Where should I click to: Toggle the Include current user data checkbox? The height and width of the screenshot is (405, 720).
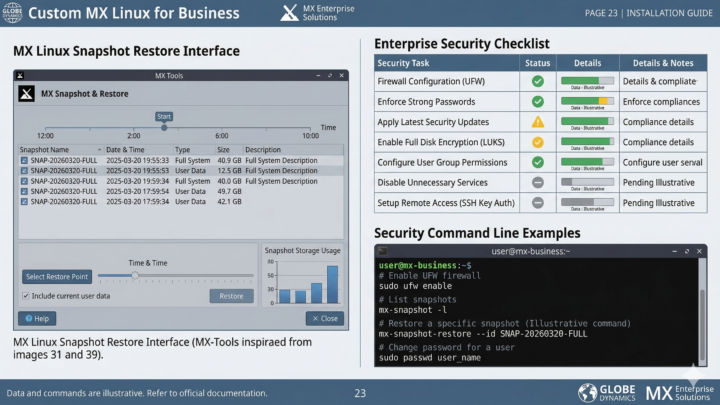point(25,296)
